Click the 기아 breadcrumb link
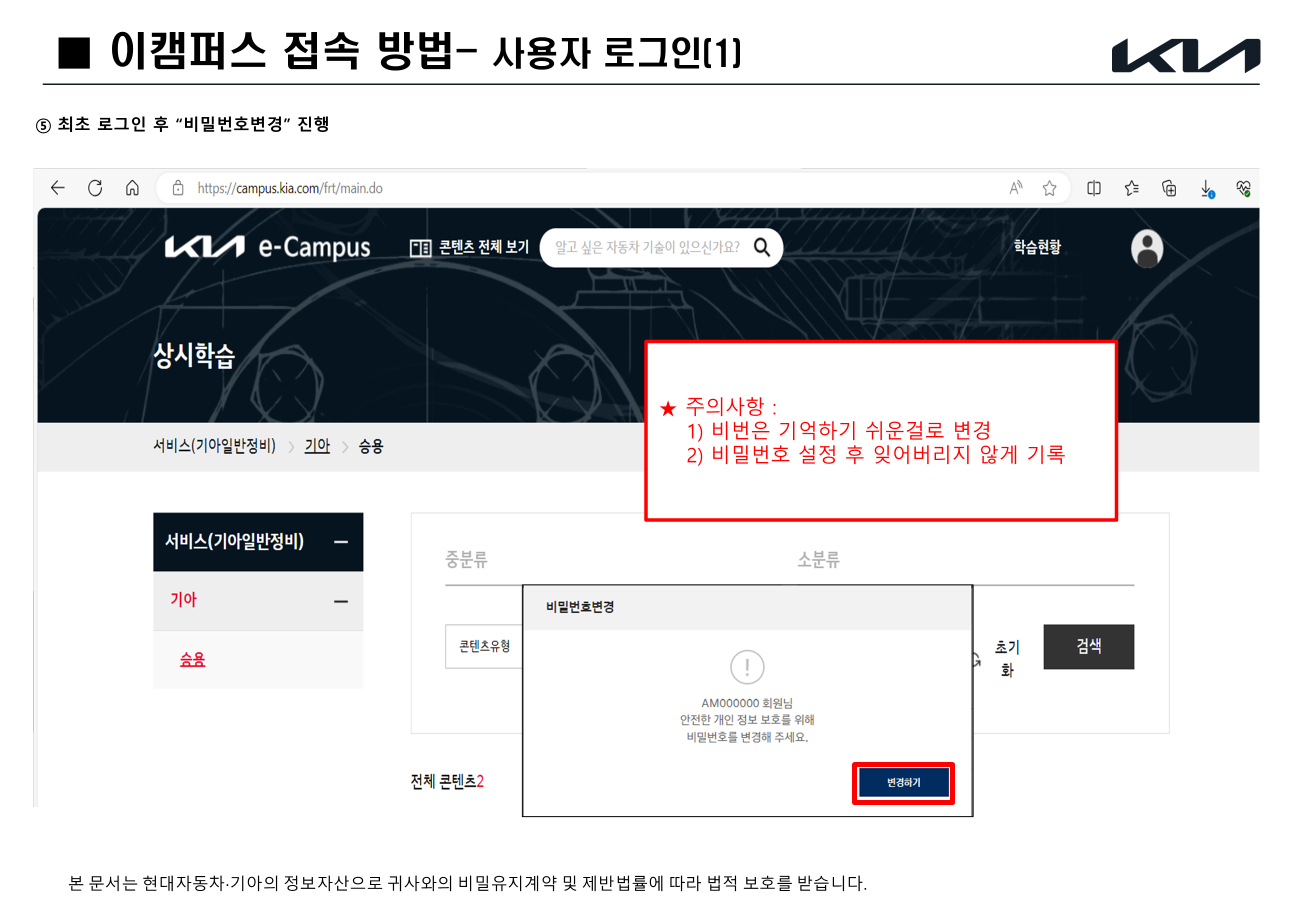The width and height of the screenshot is (1300, 900). pos(317,446)
